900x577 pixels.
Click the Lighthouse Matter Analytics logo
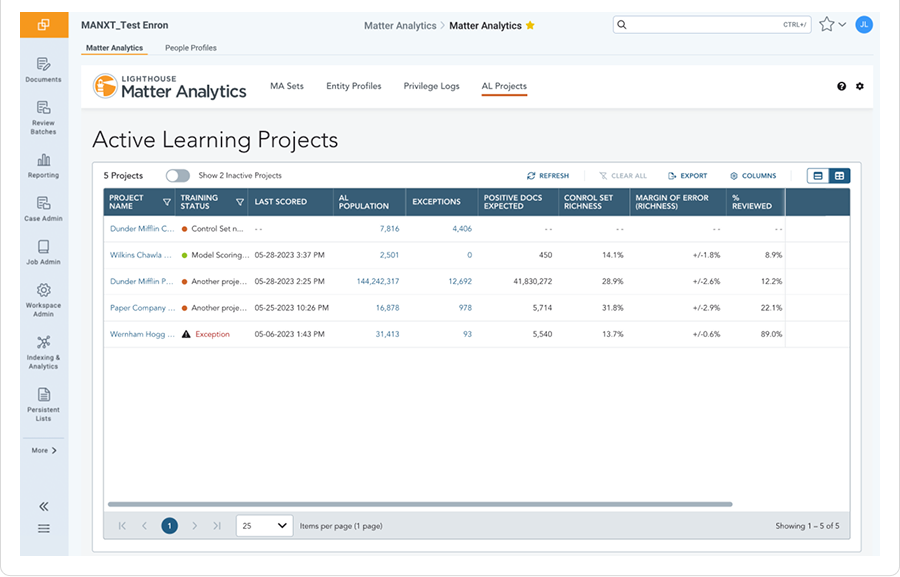click(x=170, y=87)
